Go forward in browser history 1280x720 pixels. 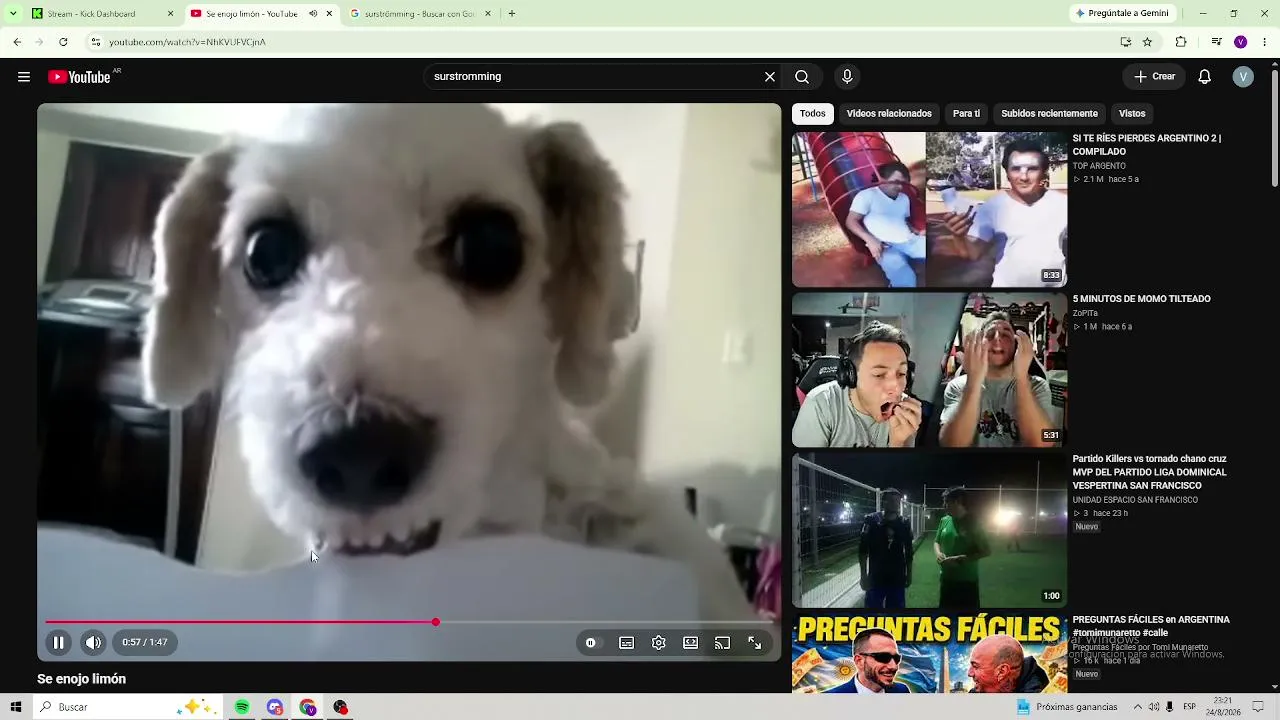tap(39, 42)
